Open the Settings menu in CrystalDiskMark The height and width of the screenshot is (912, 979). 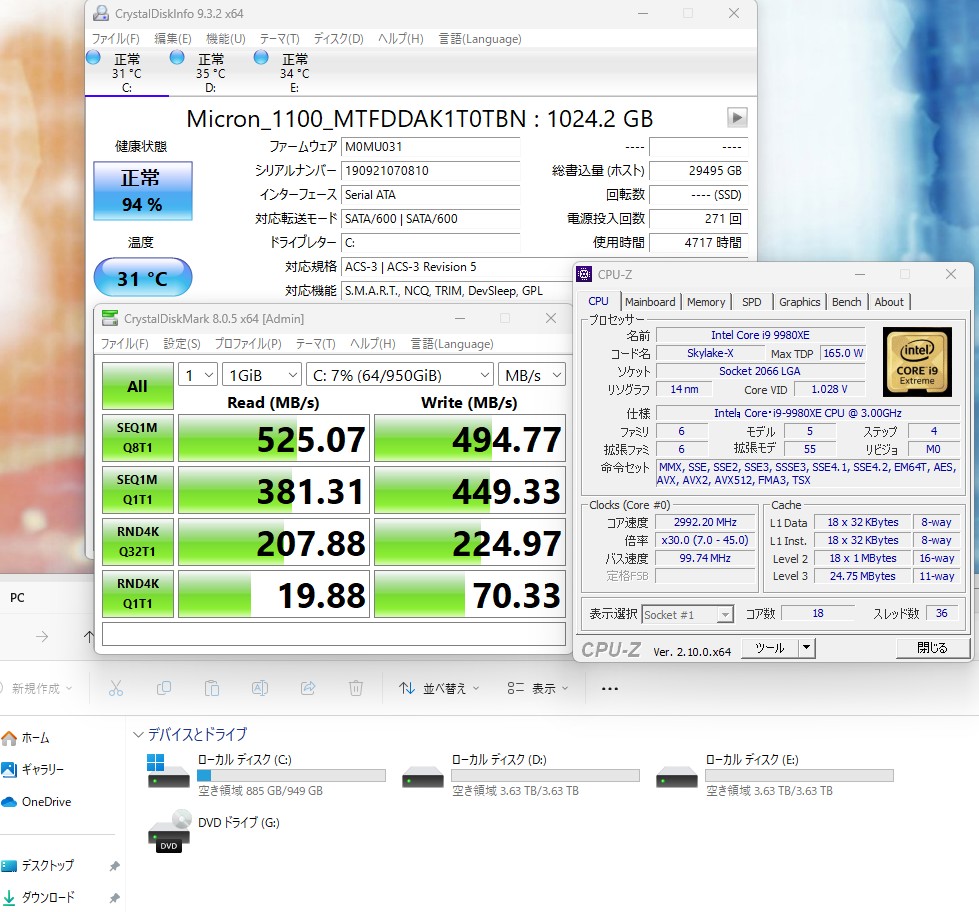point(182,344)
